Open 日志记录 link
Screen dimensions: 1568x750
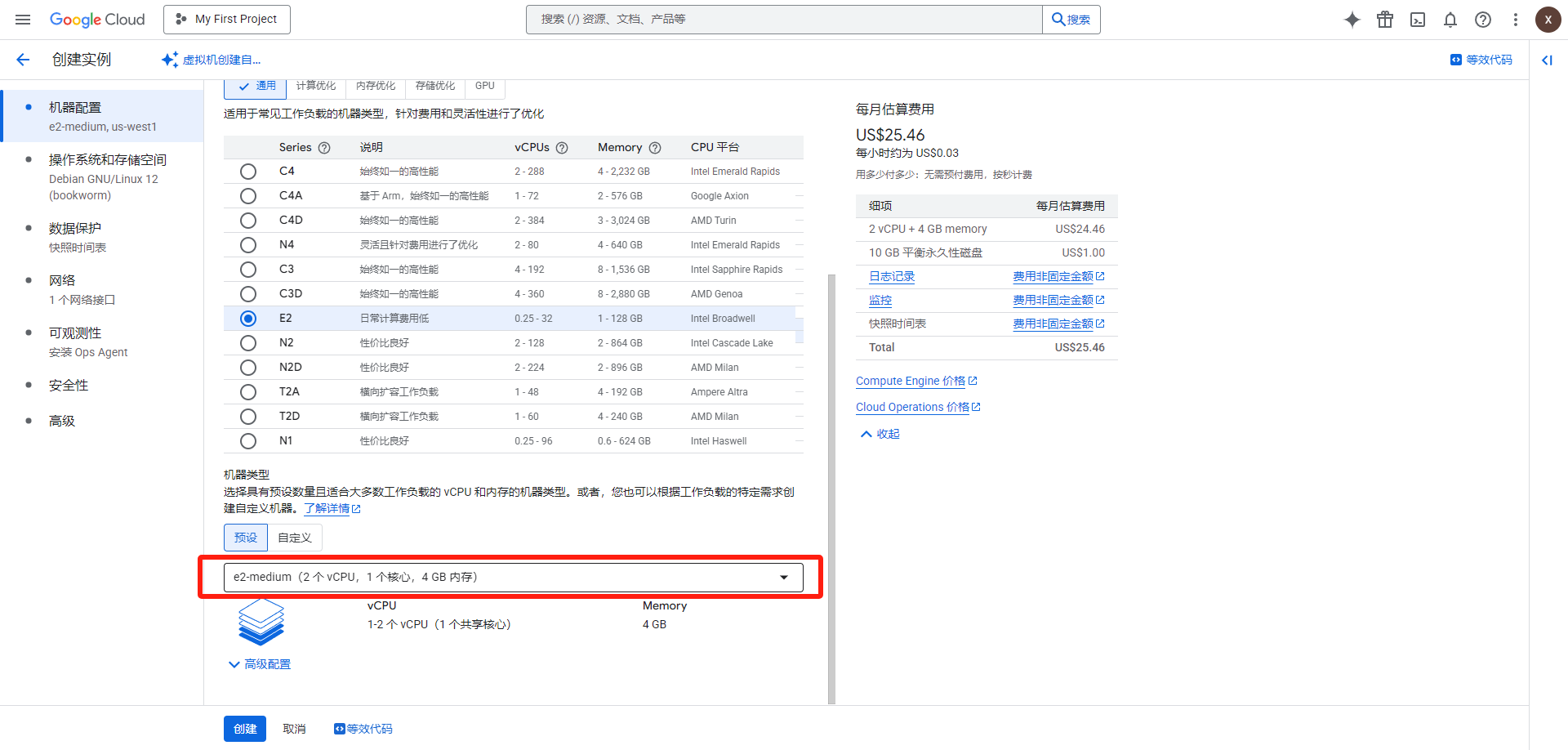pyautogui.click(x=892, y=277)
